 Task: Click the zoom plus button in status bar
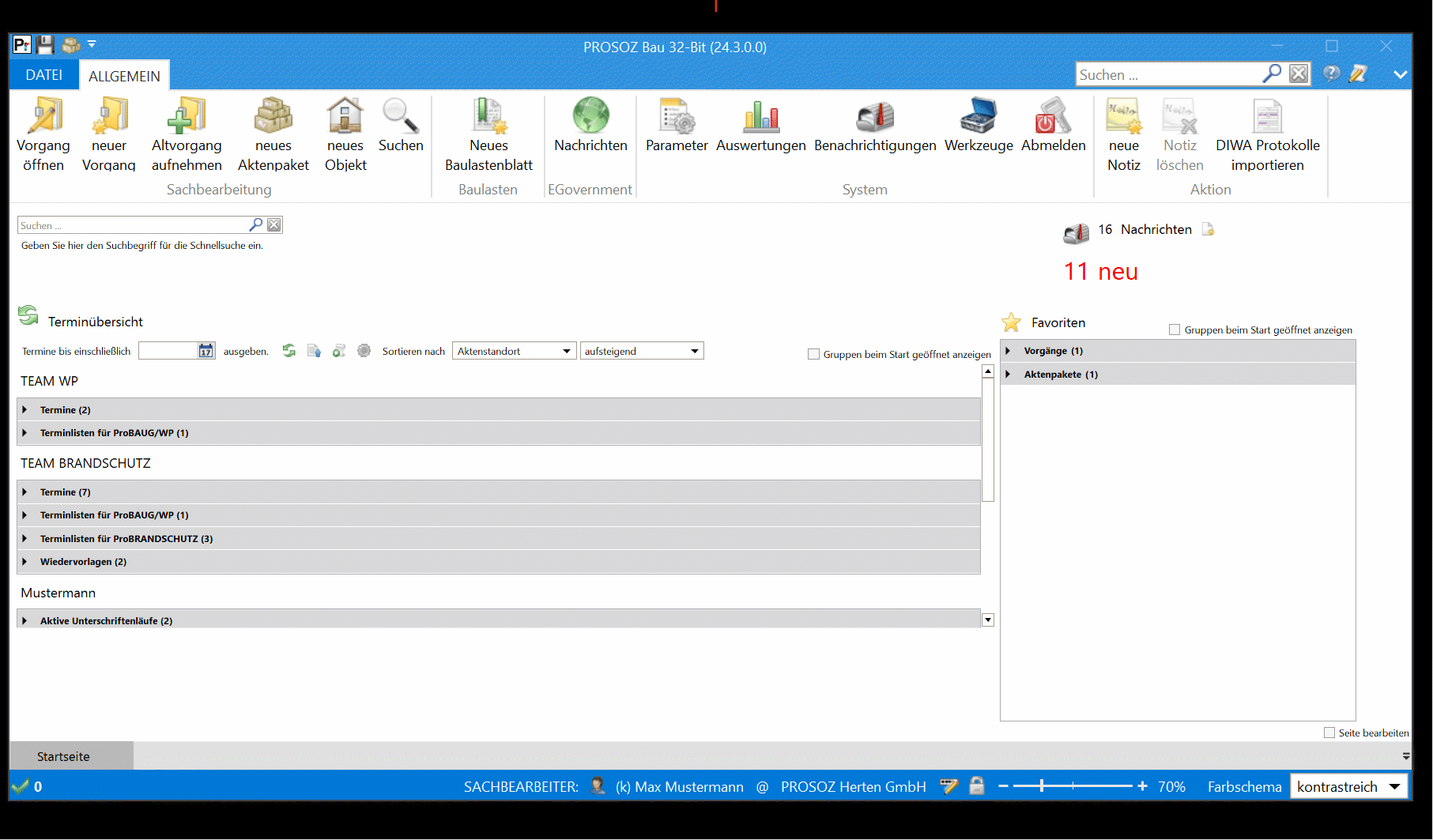pyautogui.click(x=1142, y=786)
